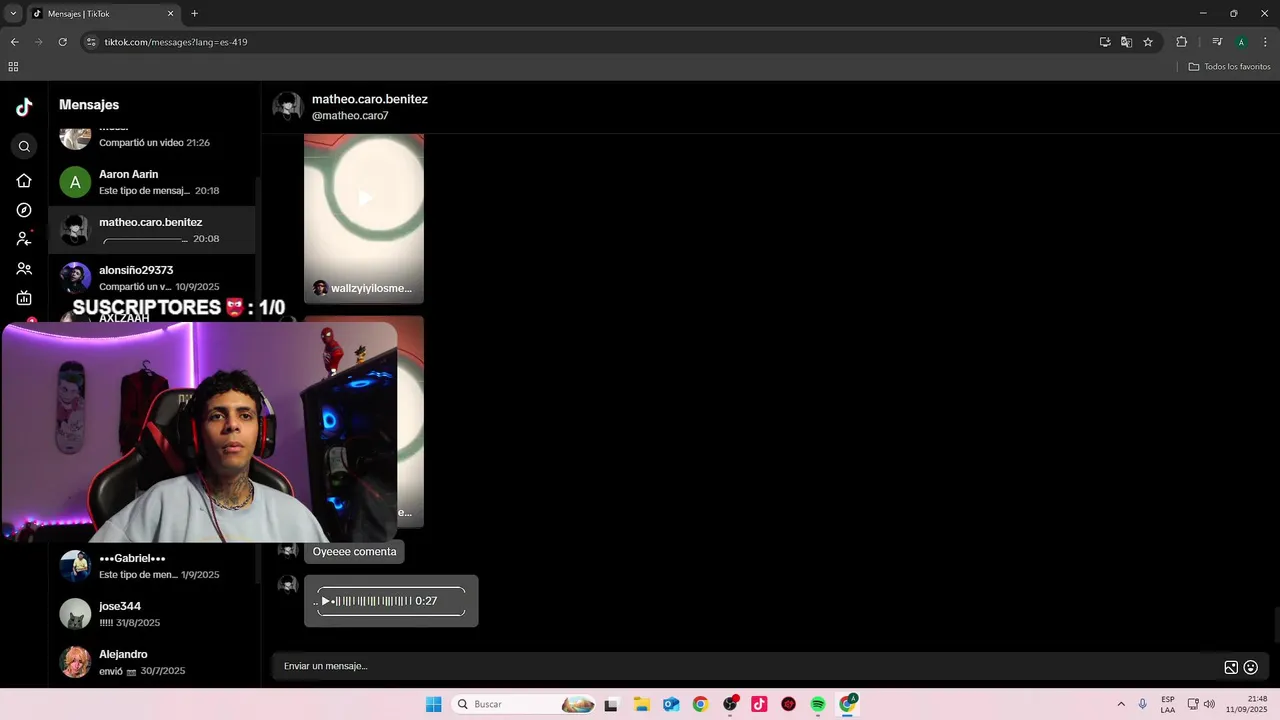Image resolution: width=1280 pixels, height=720 pixels.
Task: Open TikTok app from taskbar
Action: [759, 705]
